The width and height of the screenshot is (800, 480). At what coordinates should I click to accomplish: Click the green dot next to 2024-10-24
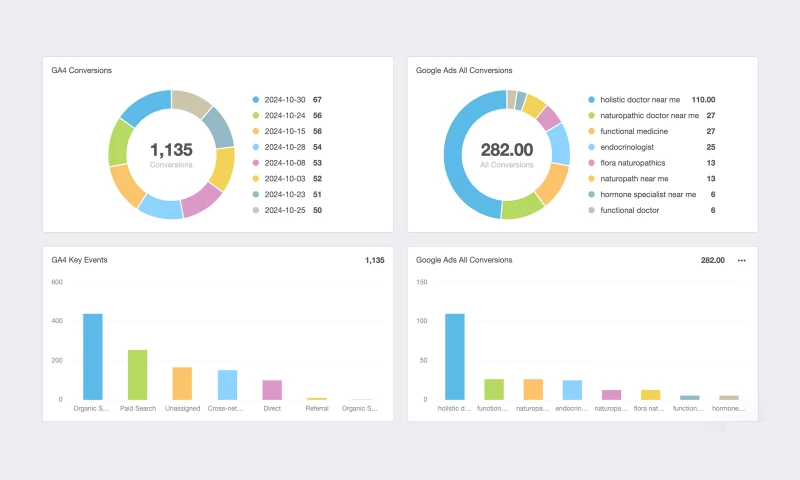click(256, 116)
